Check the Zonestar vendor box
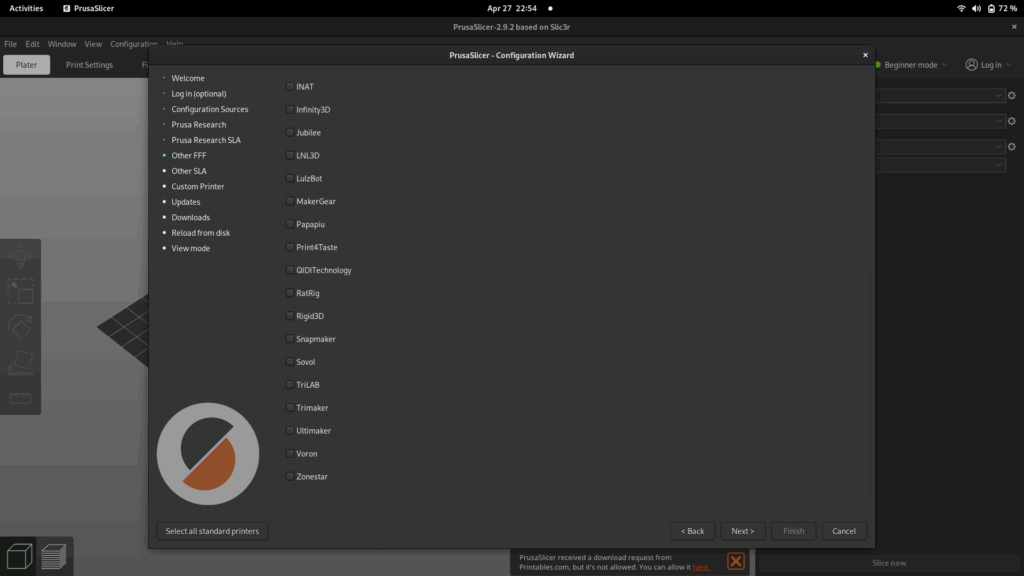Image resolution: width=1024 pixels, height=576 pixels. coord(290,476)
